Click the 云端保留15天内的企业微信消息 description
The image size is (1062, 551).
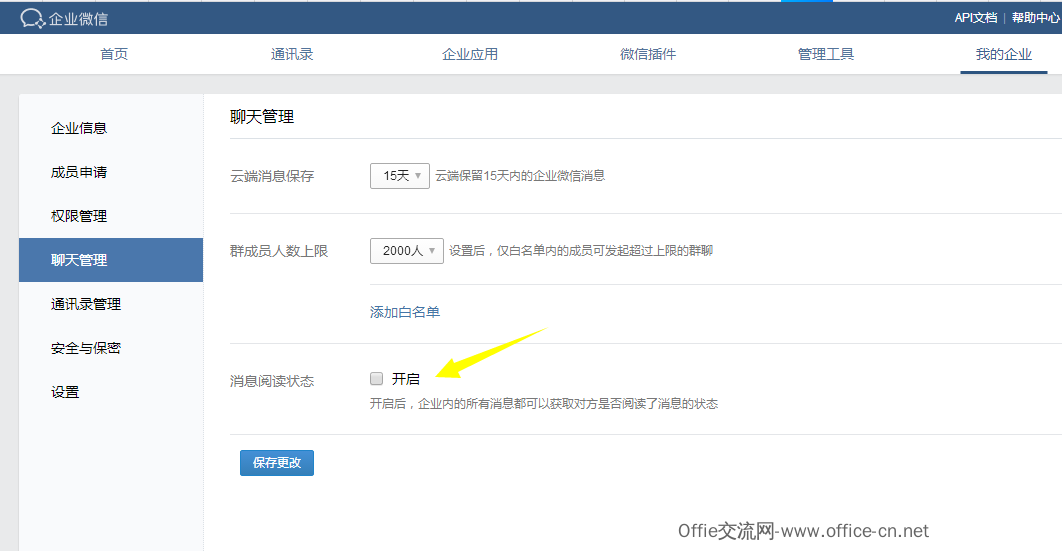[x=520, y=176]
